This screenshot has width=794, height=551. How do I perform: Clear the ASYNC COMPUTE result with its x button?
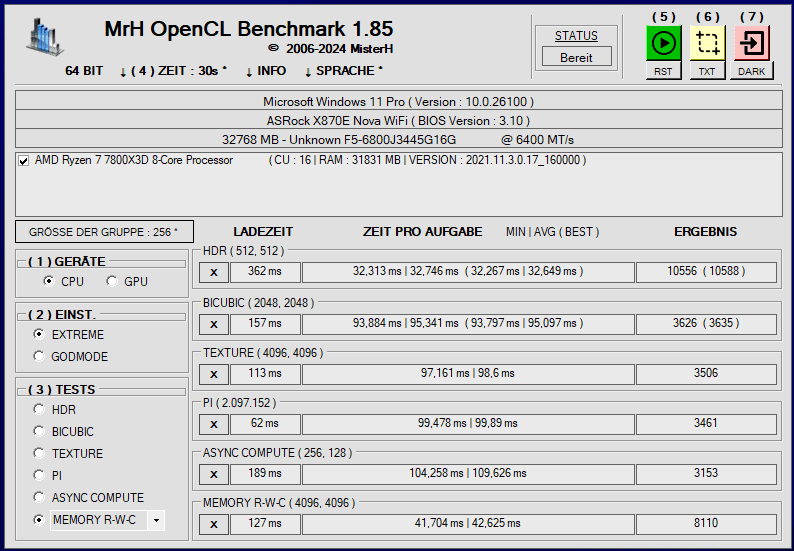214,475
